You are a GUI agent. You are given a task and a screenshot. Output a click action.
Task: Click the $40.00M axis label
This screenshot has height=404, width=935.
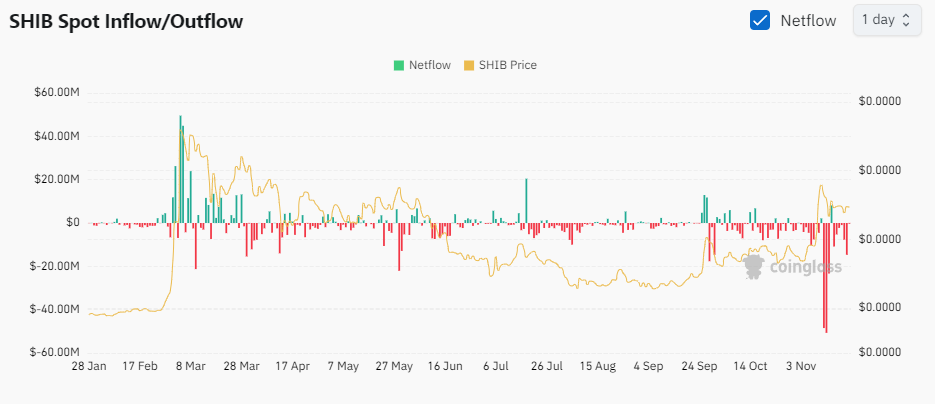click(x=58, y=136)
